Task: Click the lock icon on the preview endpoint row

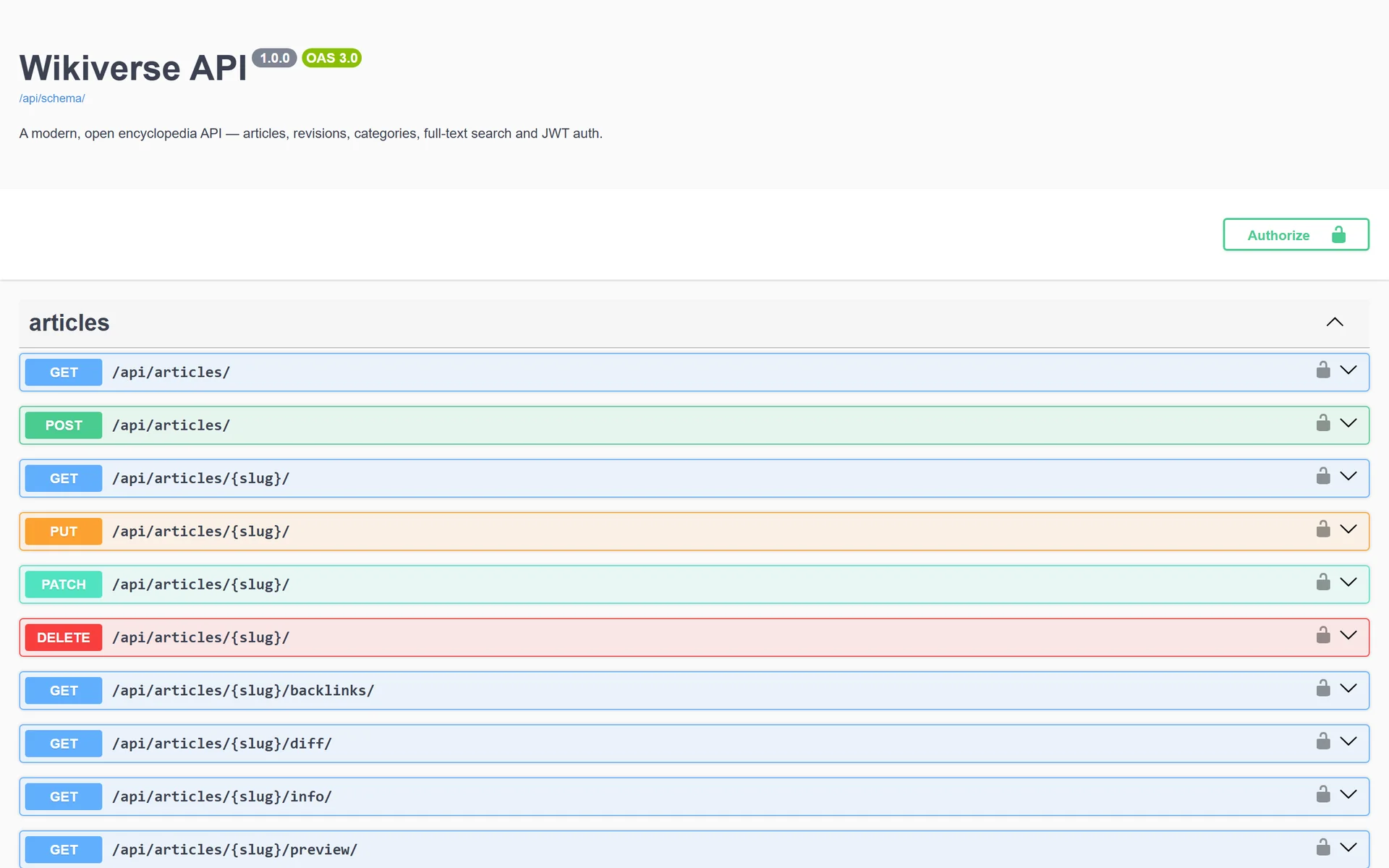Action: pos(1323,847)
